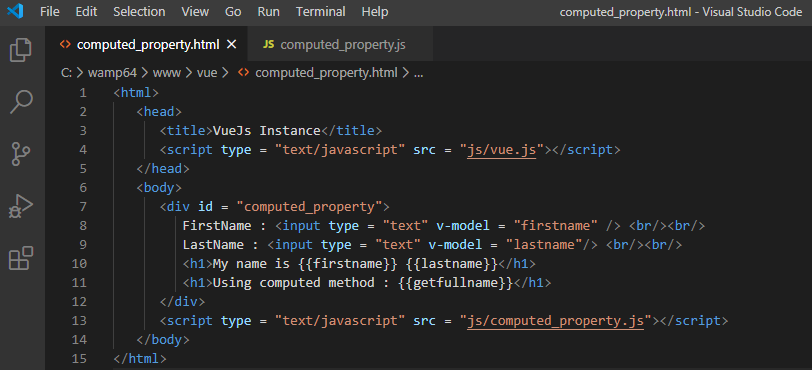The height and width of the screenshot is (370, 812).
Task: Open the Search view icon
Action: [x=21, y=102]
